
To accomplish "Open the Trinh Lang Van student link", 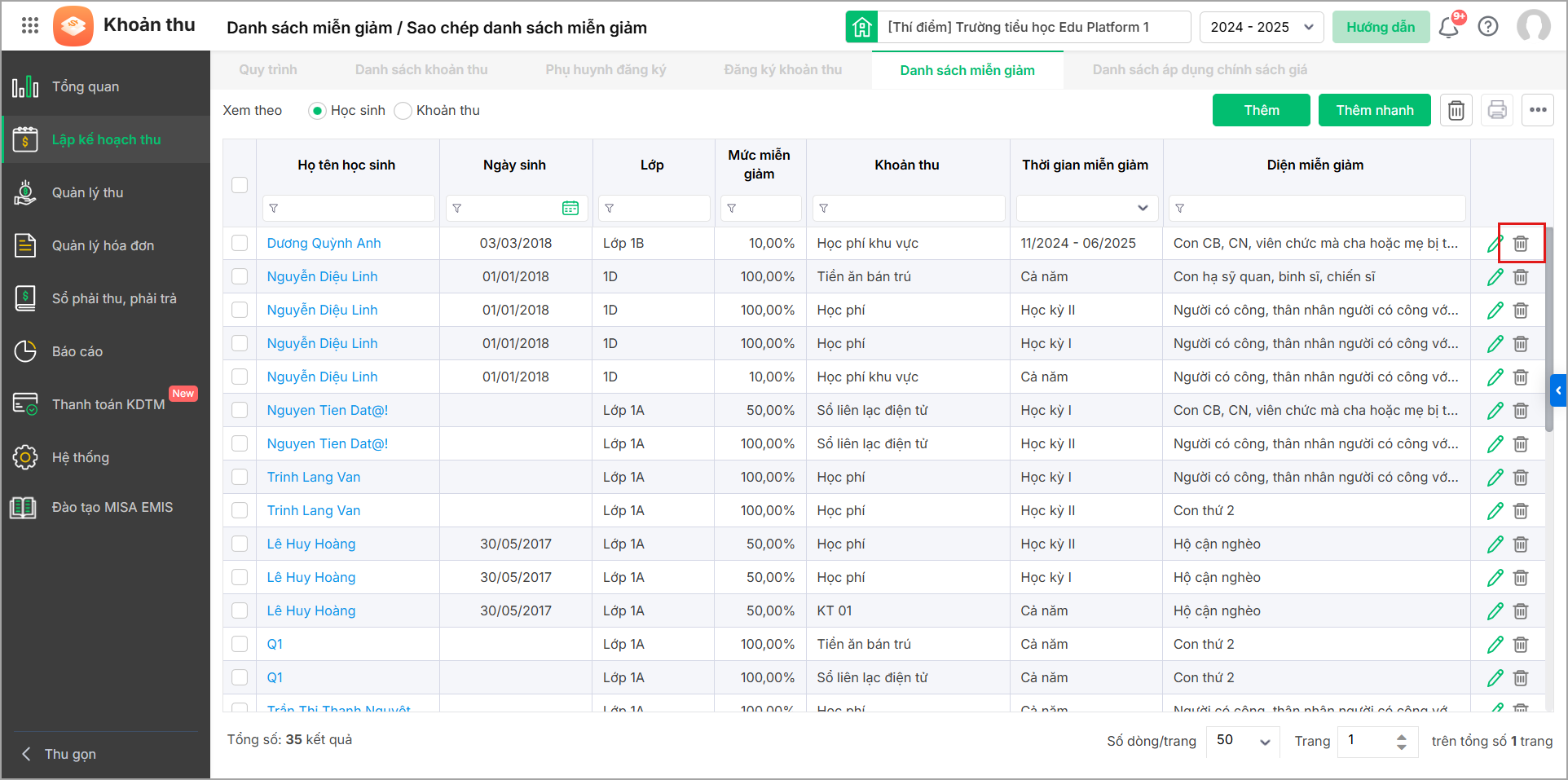I will tap(314, 477).
